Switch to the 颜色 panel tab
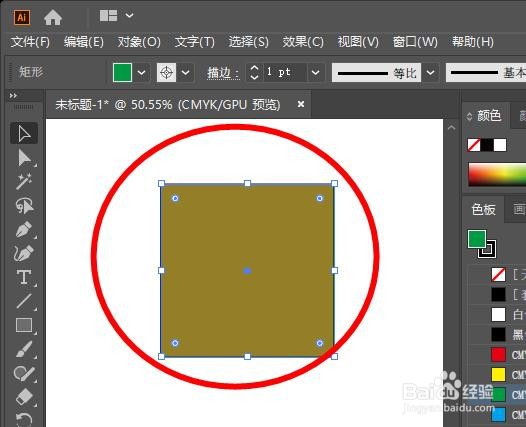This screenshot has height=427, width=526. (489, 116)
